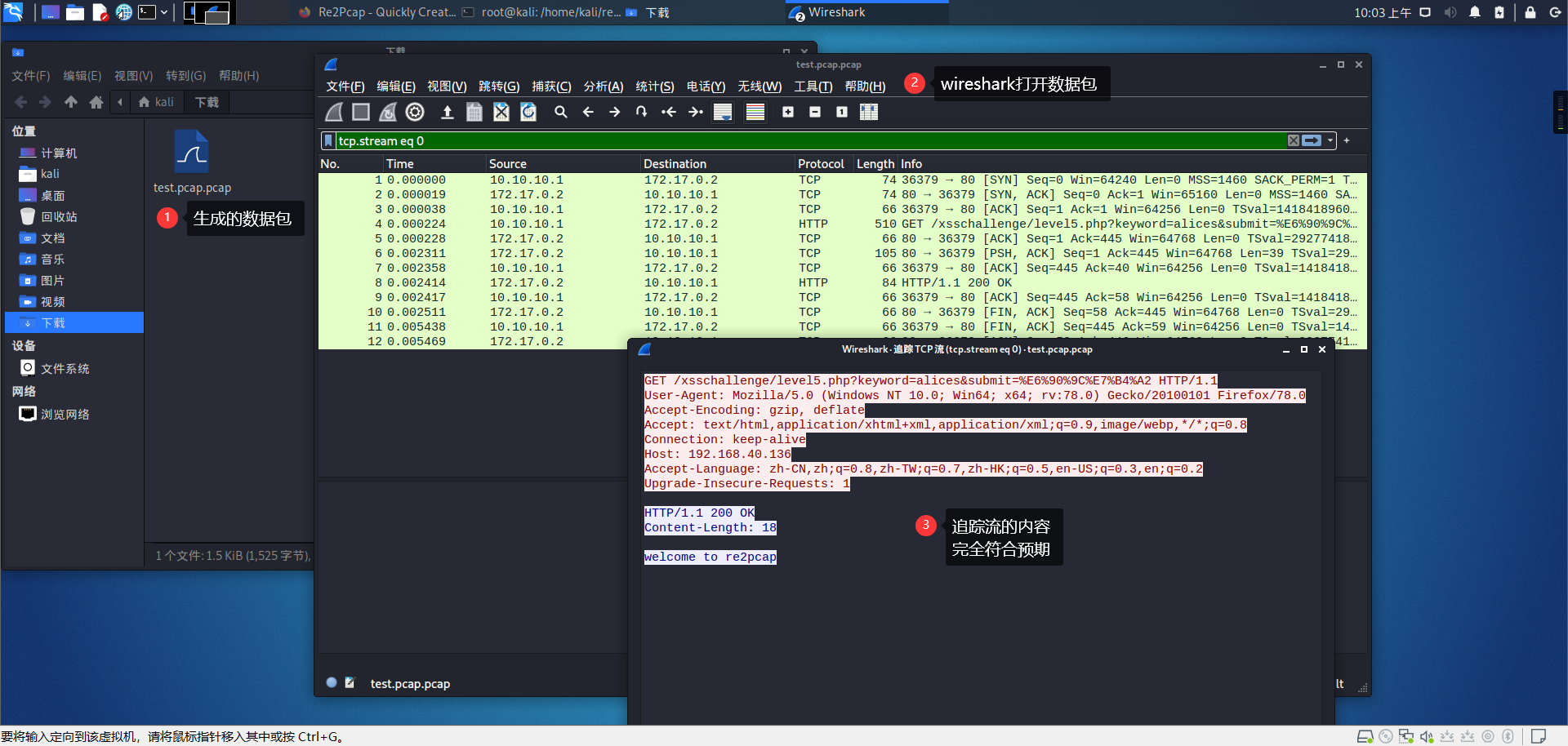Open capture options gear icon
1568x746 pixels.
click(x=415, y=112)
